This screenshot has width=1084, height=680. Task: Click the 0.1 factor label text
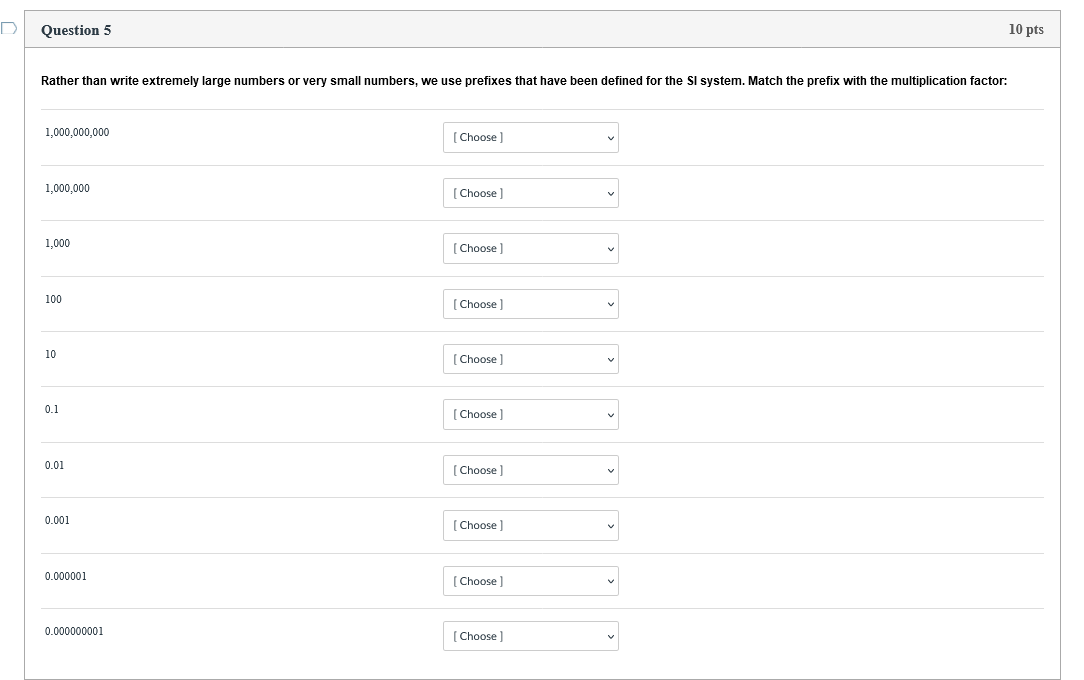point(52,409)
